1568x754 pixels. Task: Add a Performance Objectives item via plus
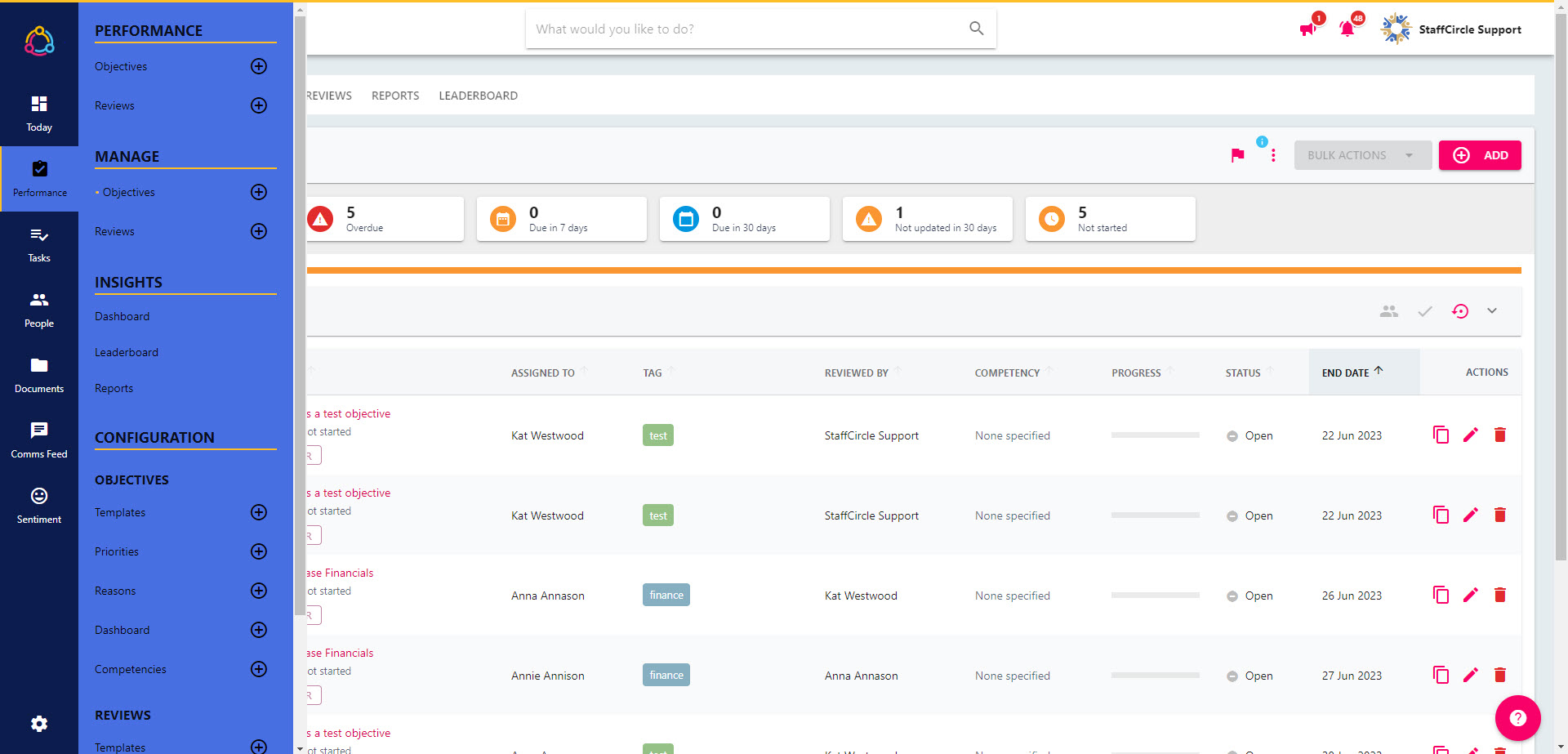tap(259, 66)
